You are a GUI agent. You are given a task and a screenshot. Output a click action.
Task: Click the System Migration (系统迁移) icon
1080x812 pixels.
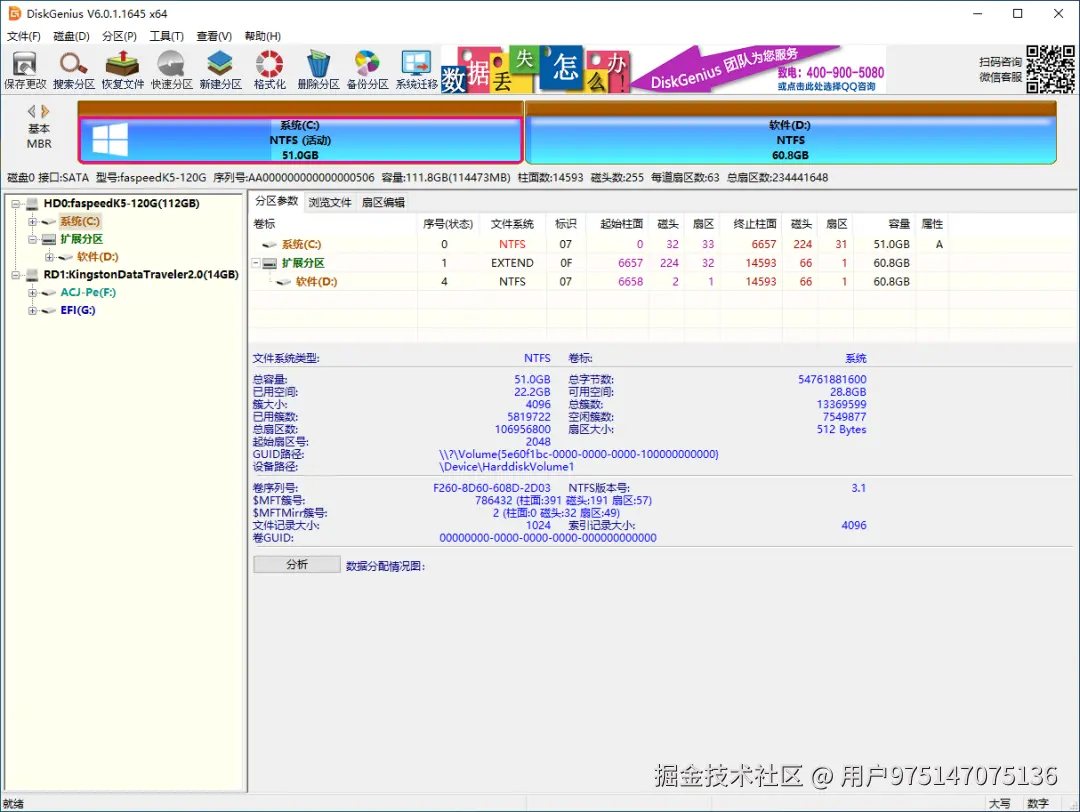[x=416, y=70]
